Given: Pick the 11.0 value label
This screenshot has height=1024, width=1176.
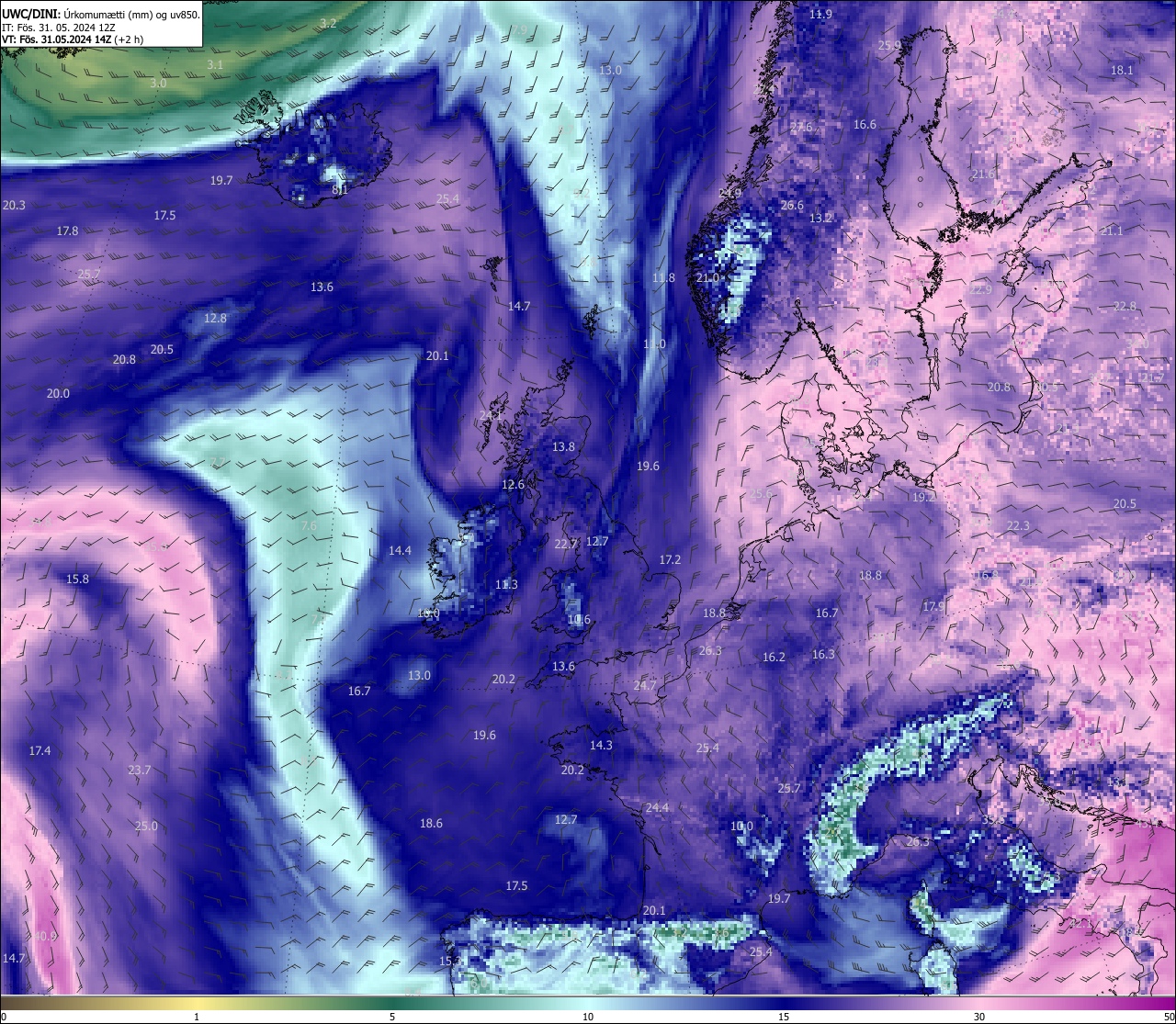Looking at the screenshot, I should 654,344.
